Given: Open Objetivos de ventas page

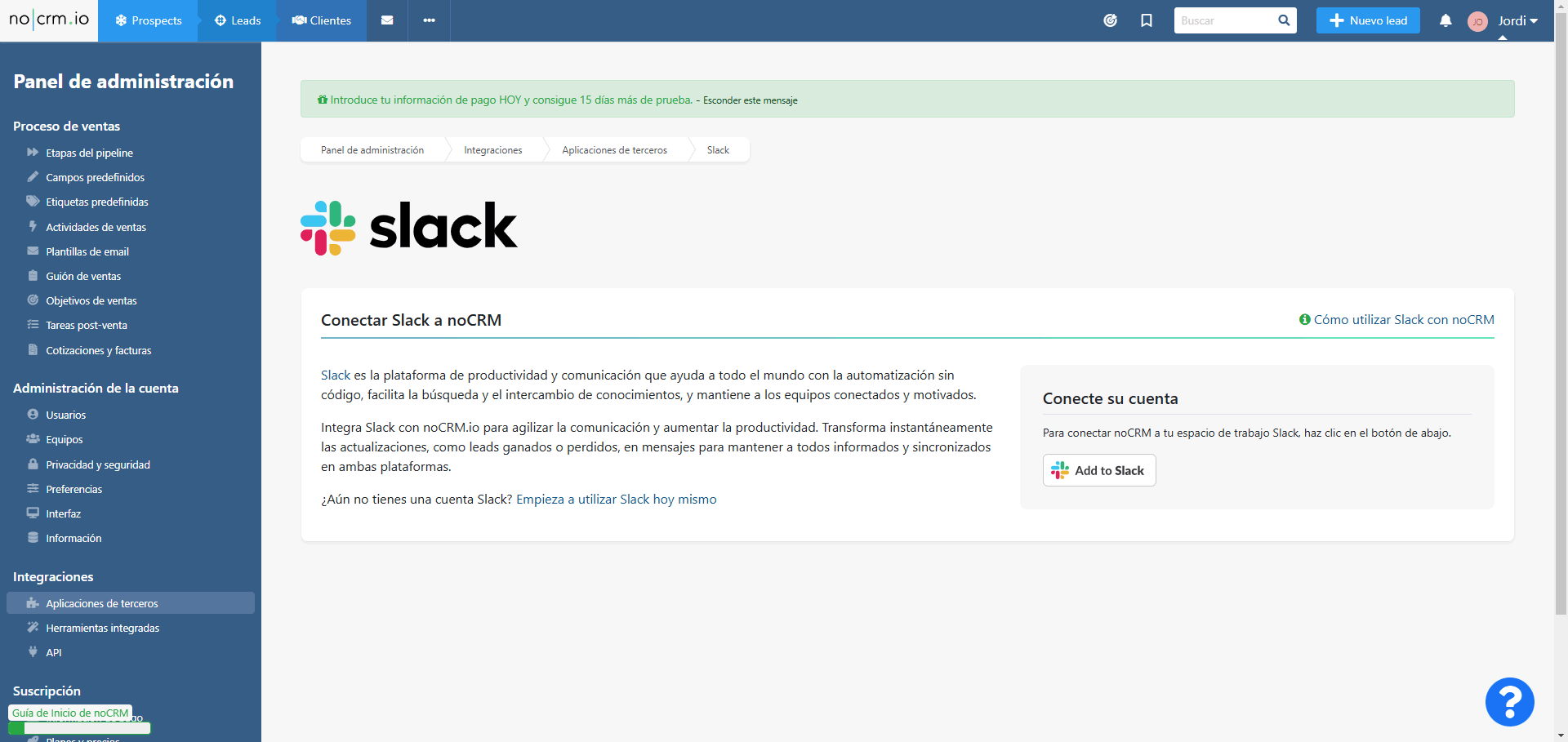Looking at the screenshot, I should pyautogui.click(x=91, y=300).
